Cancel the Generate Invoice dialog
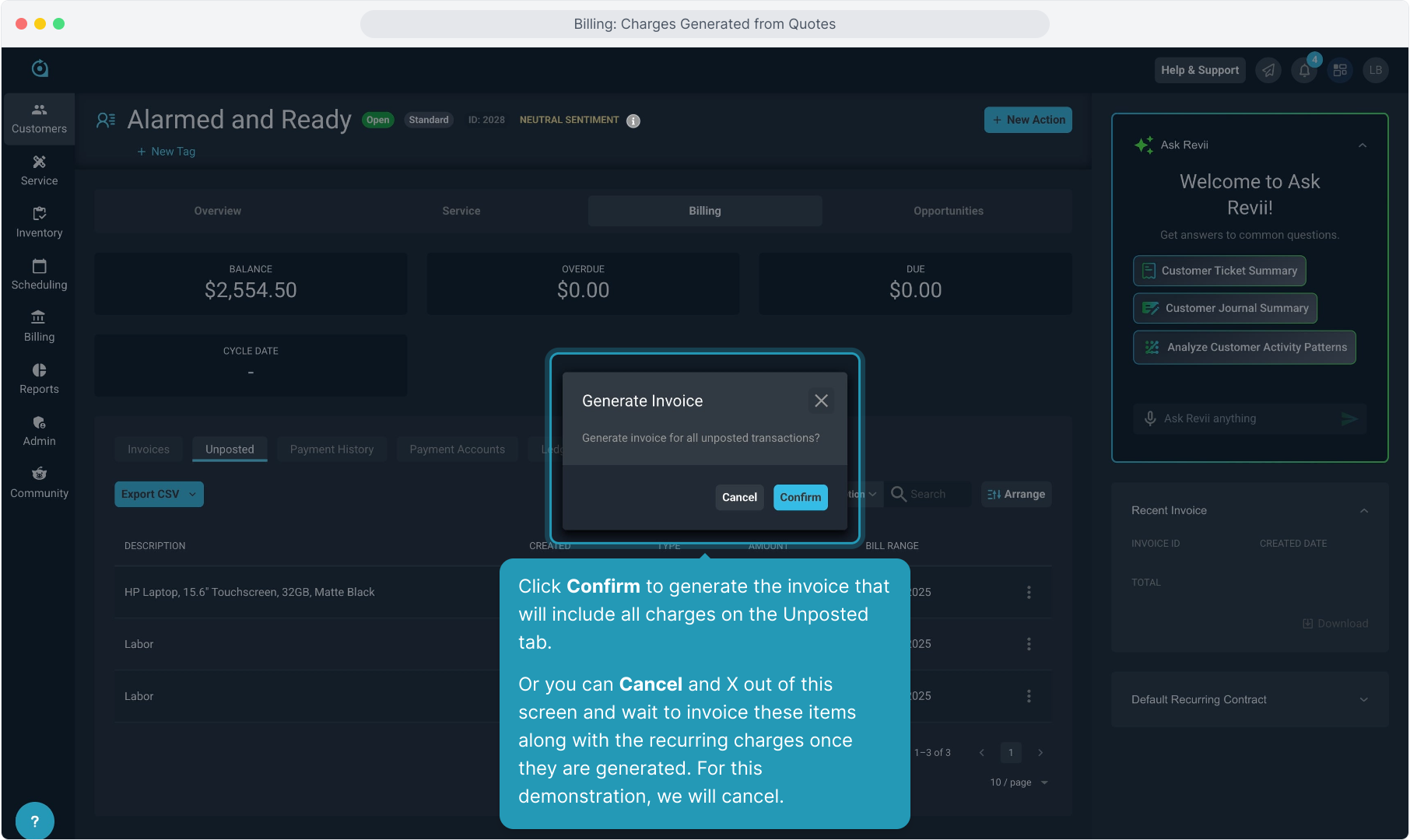Image resolution: width=1410 pixels, height=840 pixels. 738,497
